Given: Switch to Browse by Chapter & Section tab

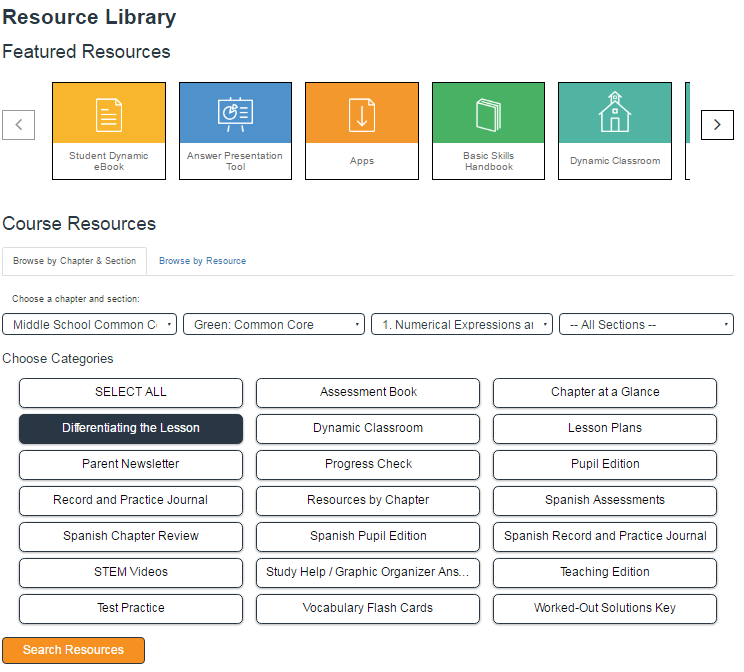Looking at the screenshot, I should 74,261.
